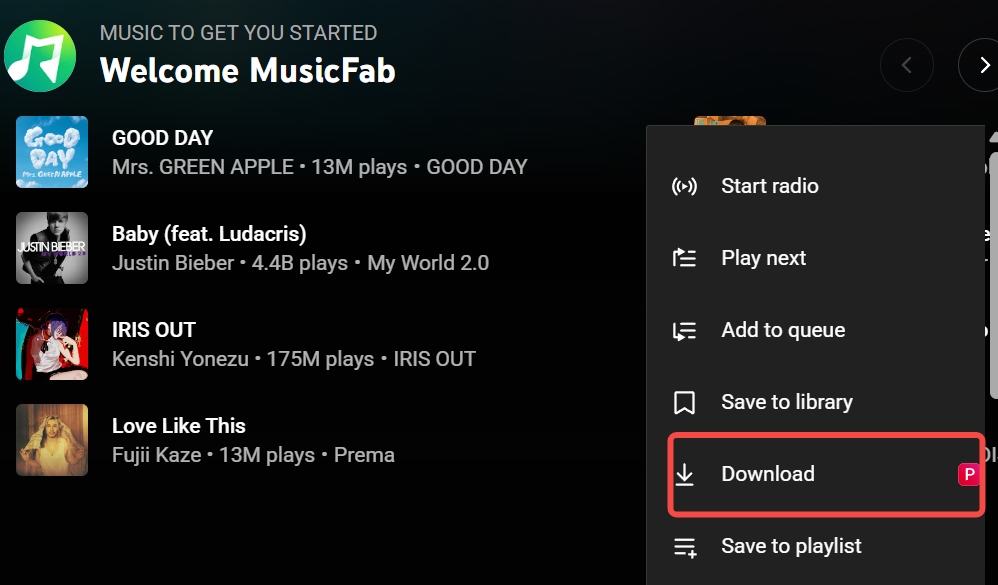Screen dimensions: 998x585
Task: Open the song Love Like This
Action: pyautogui.click(x=178, y=425)
